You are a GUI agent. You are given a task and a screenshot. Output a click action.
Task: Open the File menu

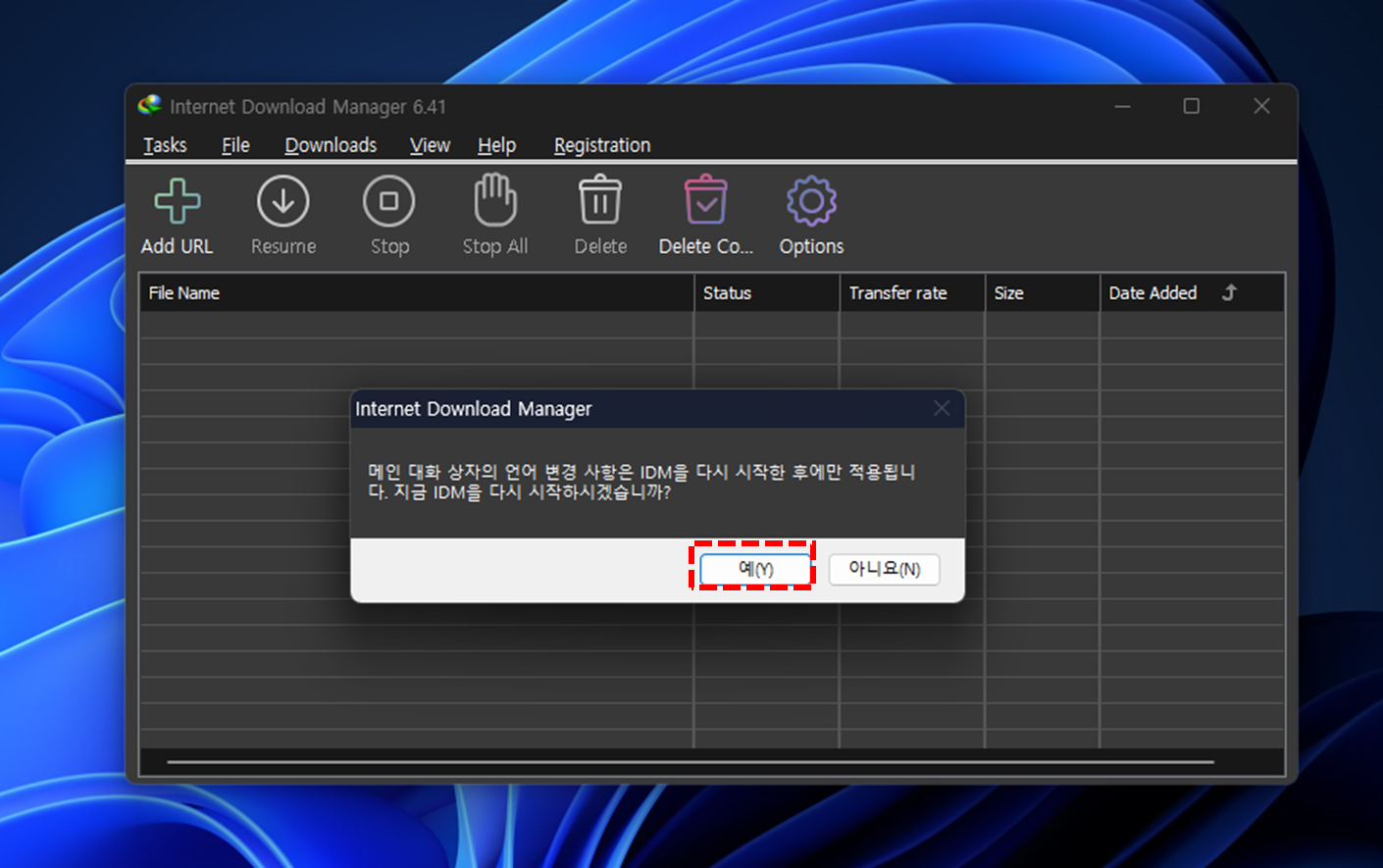[x=235, y=145]
